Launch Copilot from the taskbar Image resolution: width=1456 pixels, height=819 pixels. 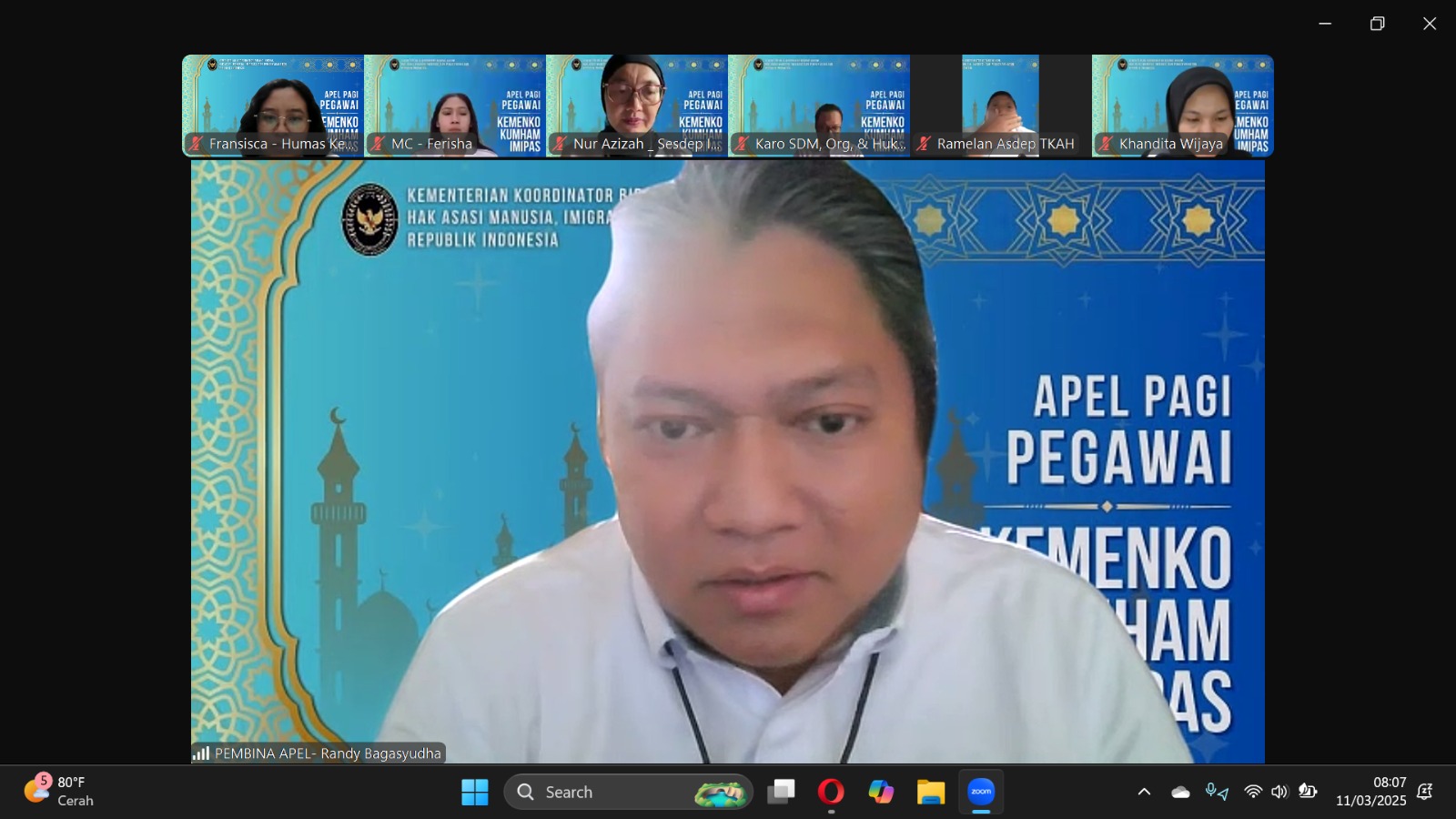(881, 792)
